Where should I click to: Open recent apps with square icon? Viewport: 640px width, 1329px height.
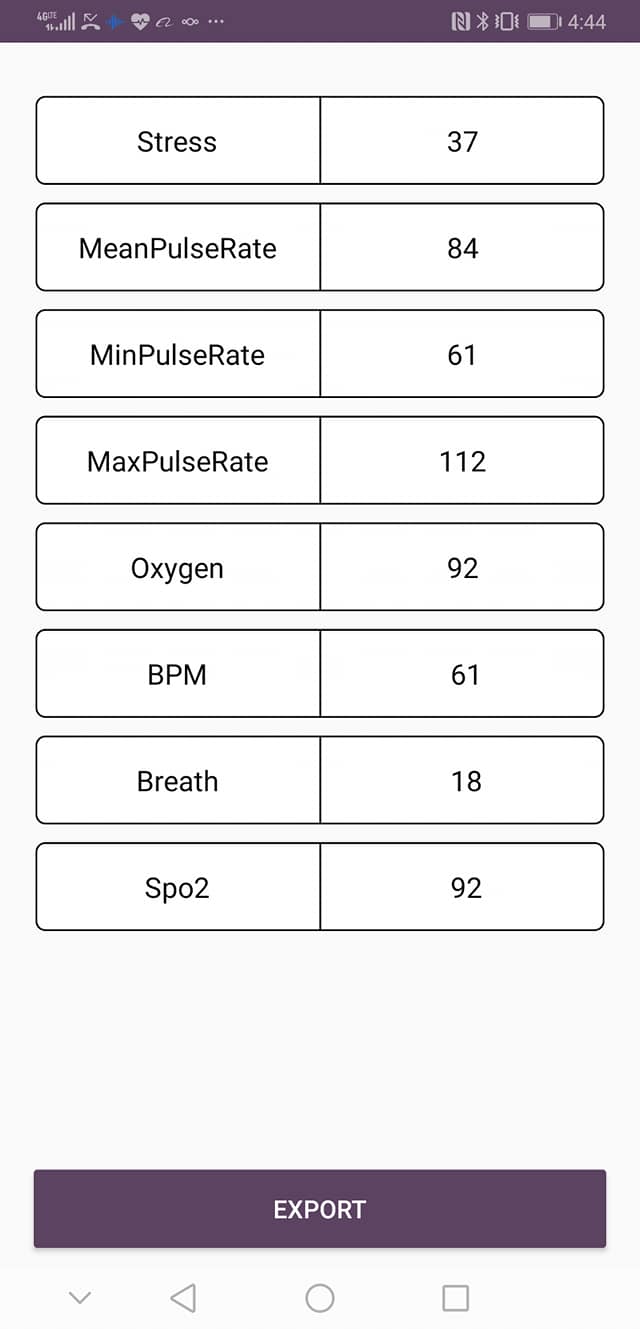click(455, 1298)
